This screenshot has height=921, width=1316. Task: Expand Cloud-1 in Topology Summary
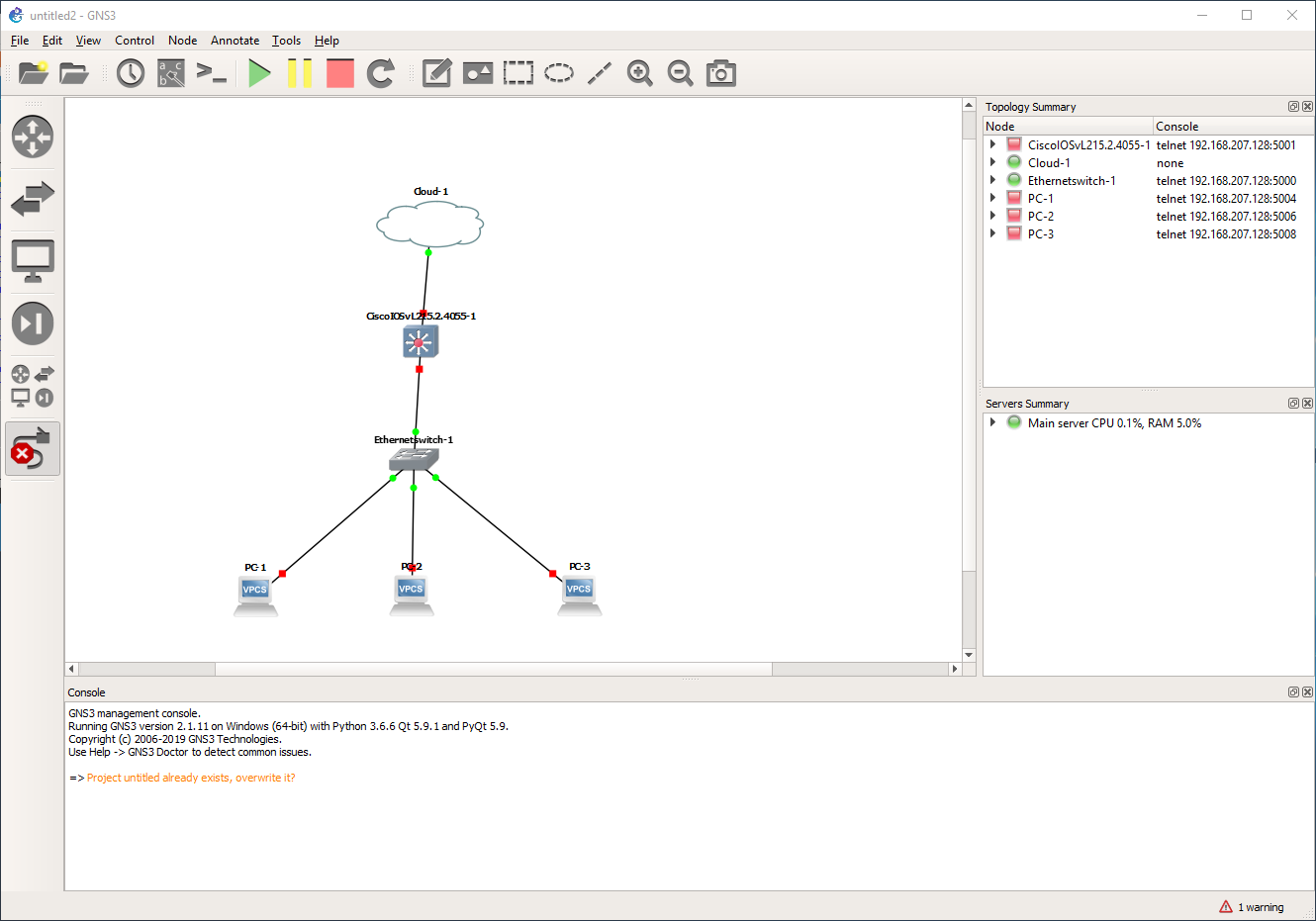(x=992, y=162)
